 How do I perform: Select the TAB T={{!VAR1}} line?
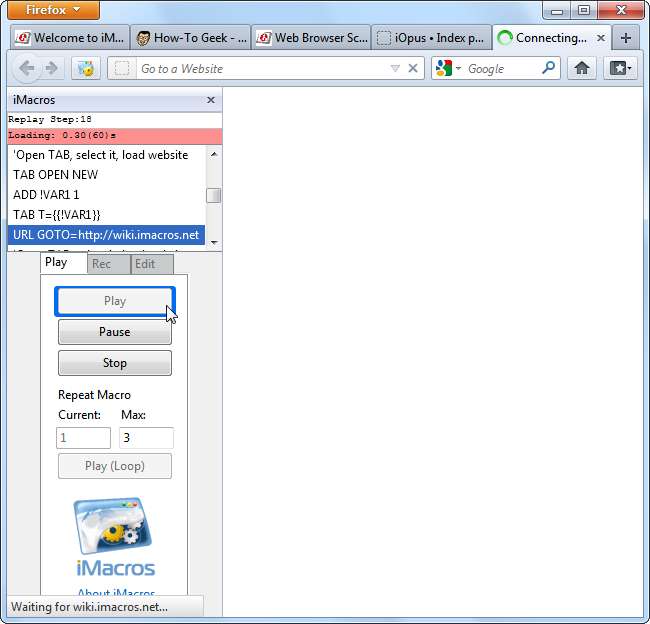point(106,215)
